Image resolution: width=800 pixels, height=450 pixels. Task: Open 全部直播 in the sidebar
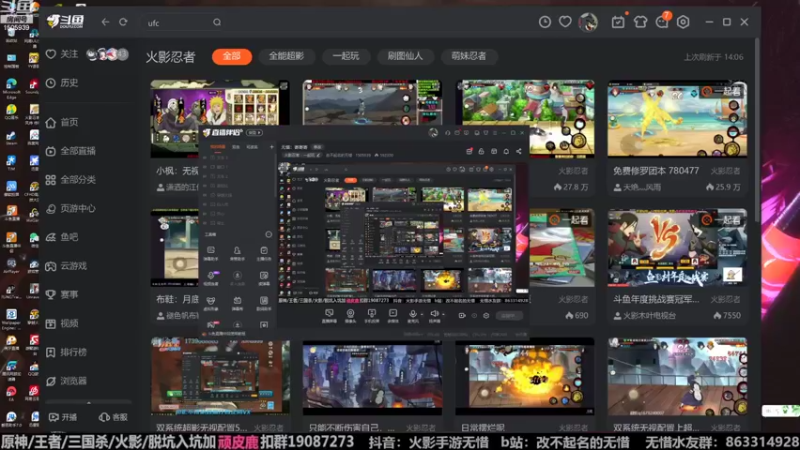coord(71,151)
